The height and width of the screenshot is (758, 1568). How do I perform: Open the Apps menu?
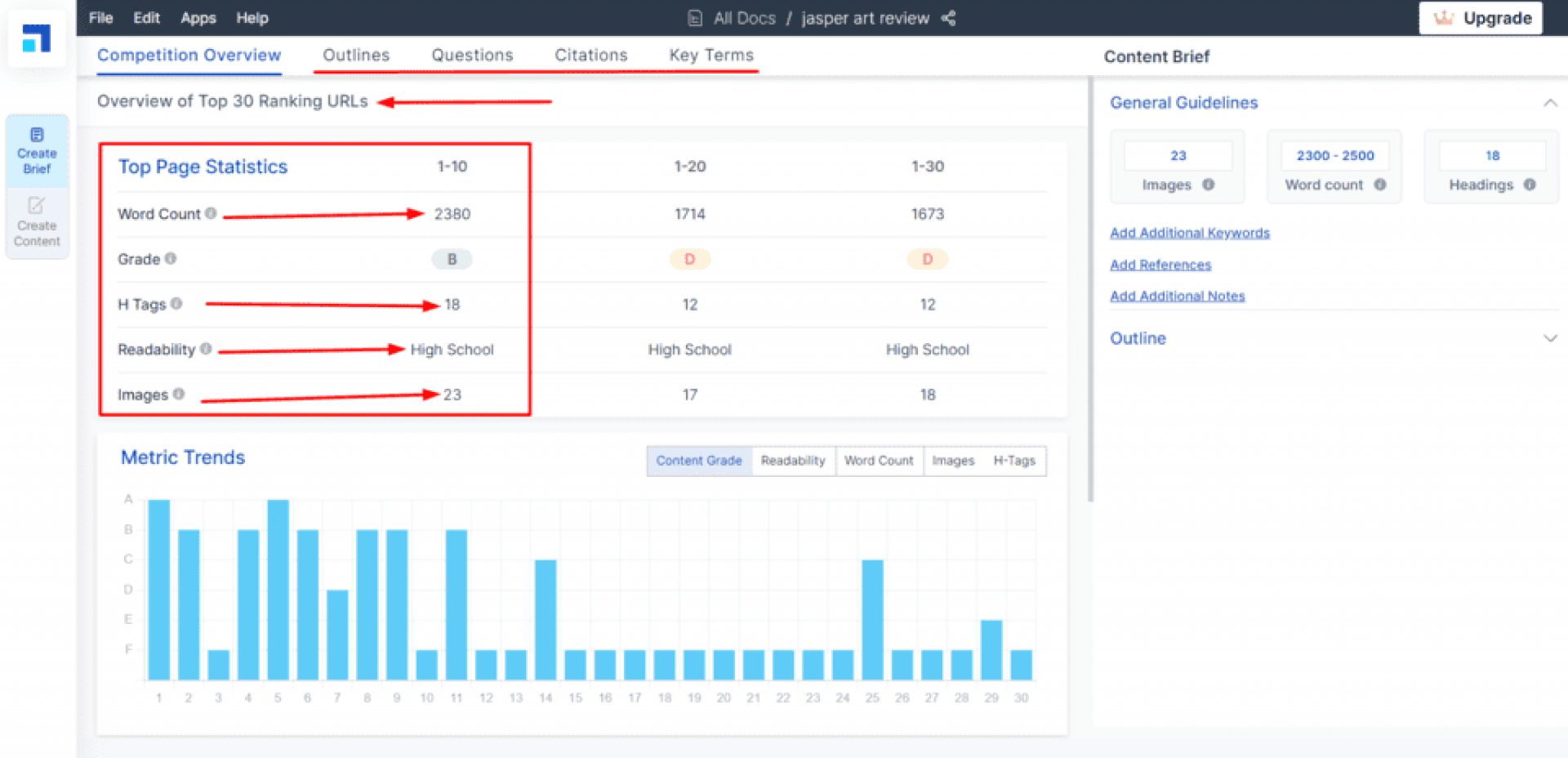tap(198, 18)
